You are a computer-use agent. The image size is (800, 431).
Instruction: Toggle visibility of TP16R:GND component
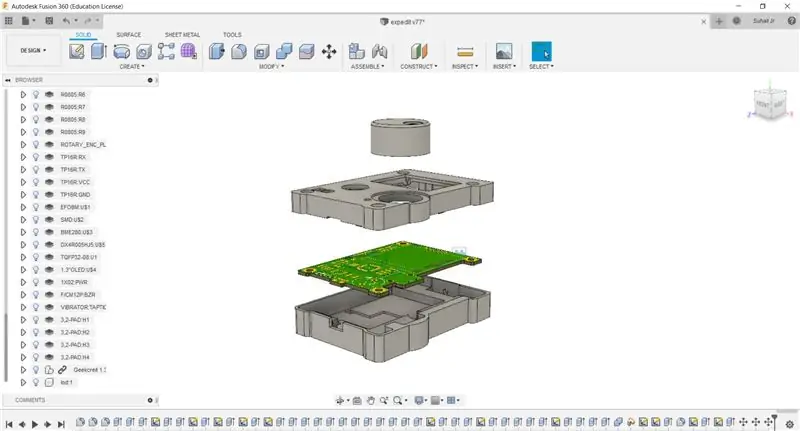click(36, 194)
